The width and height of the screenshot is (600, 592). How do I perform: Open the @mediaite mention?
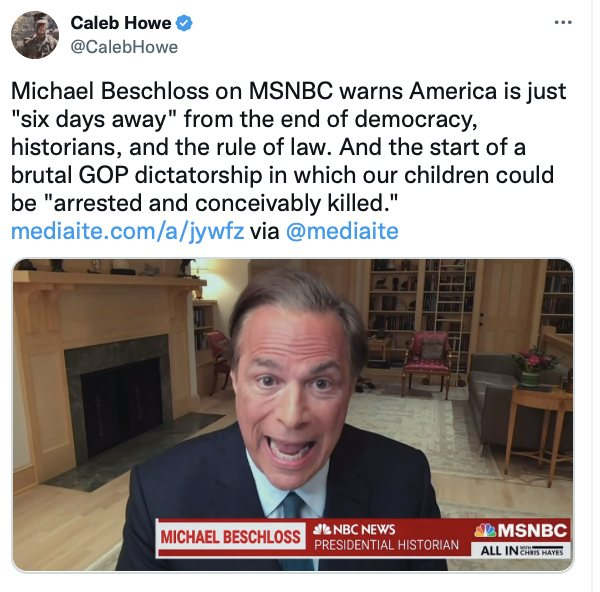coord(342,232)
